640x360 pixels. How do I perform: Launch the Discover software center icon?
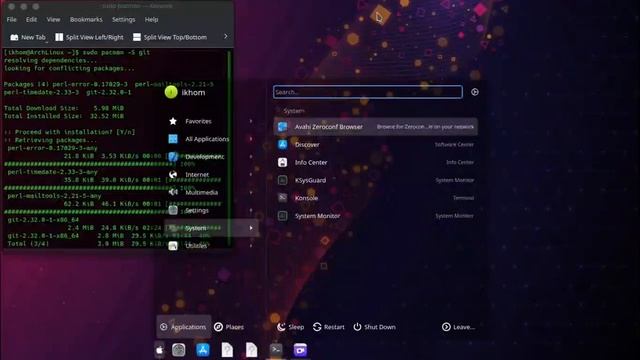point(282,144)
